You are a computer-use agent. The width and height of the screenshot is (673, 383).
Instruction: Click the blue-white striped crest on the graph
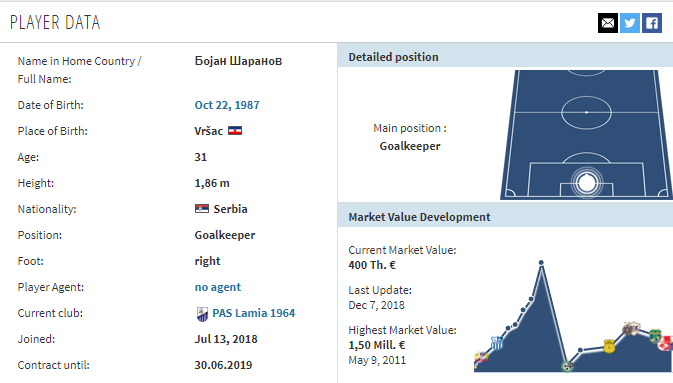497,343
